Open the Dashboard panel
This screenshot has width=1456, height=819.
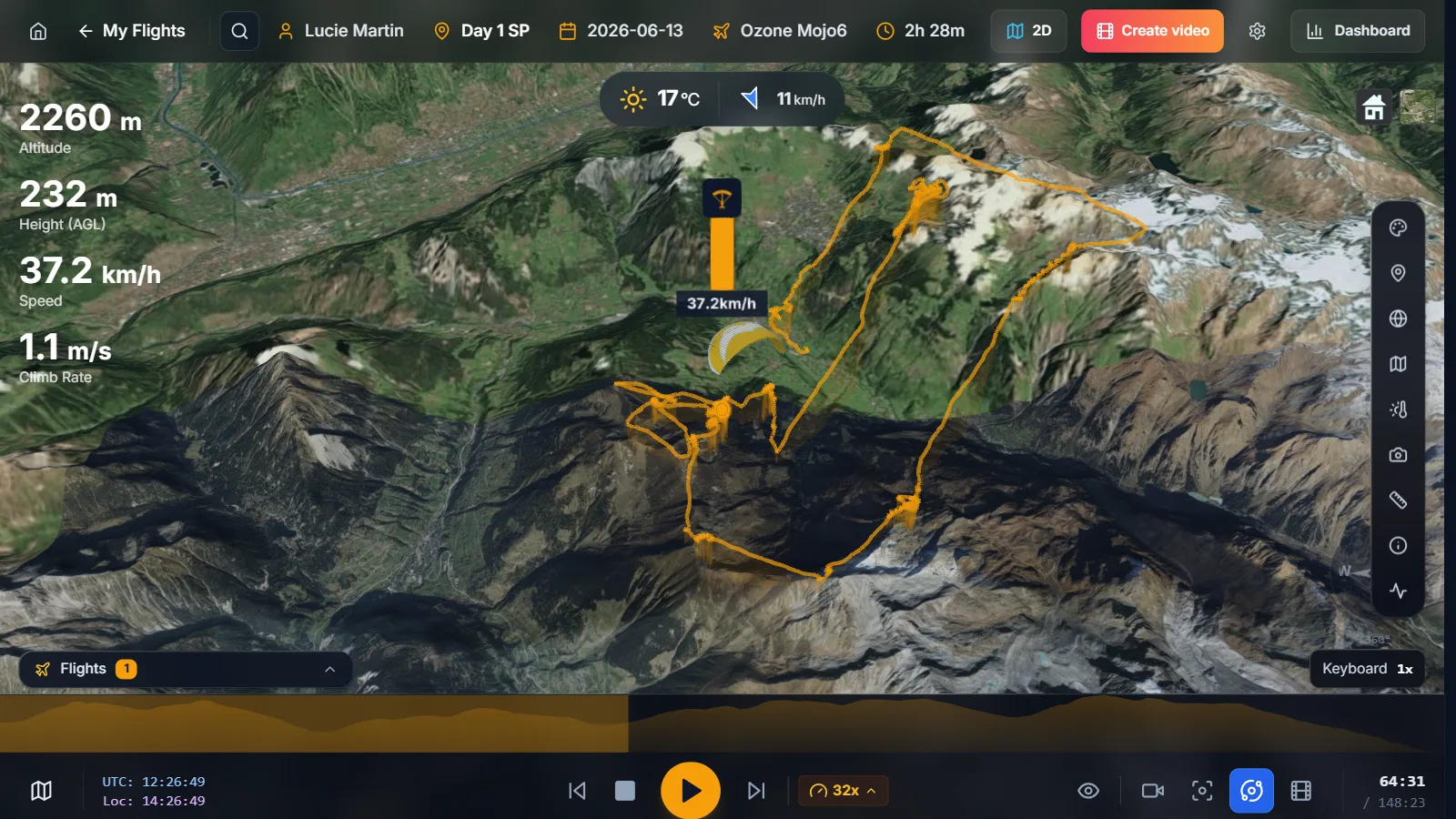(x=1358, y=31)
